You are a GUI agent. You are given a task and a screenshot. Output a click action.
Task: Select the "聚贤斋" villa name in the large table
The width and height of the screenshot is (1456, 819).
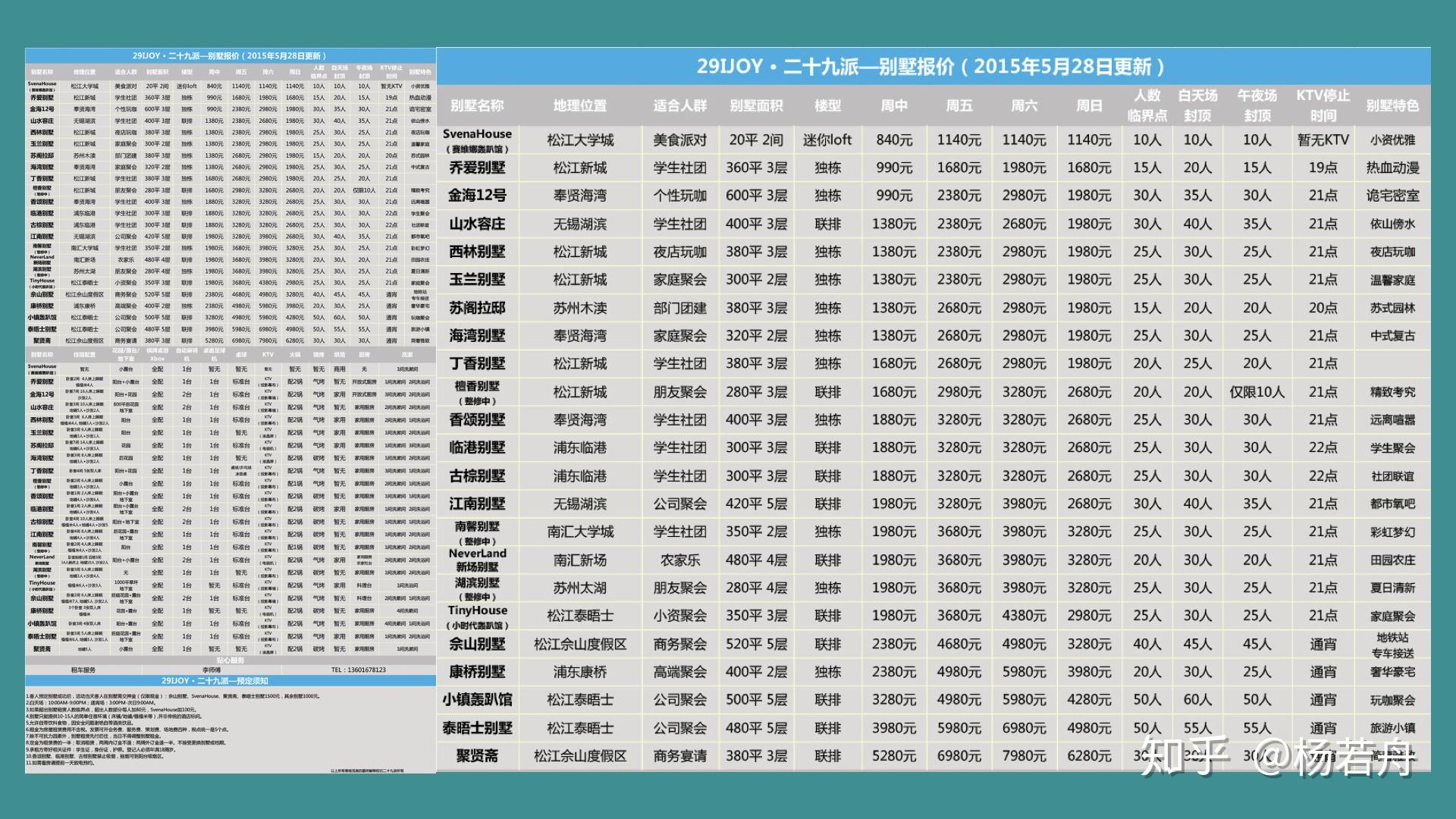(x=477, y=756)
